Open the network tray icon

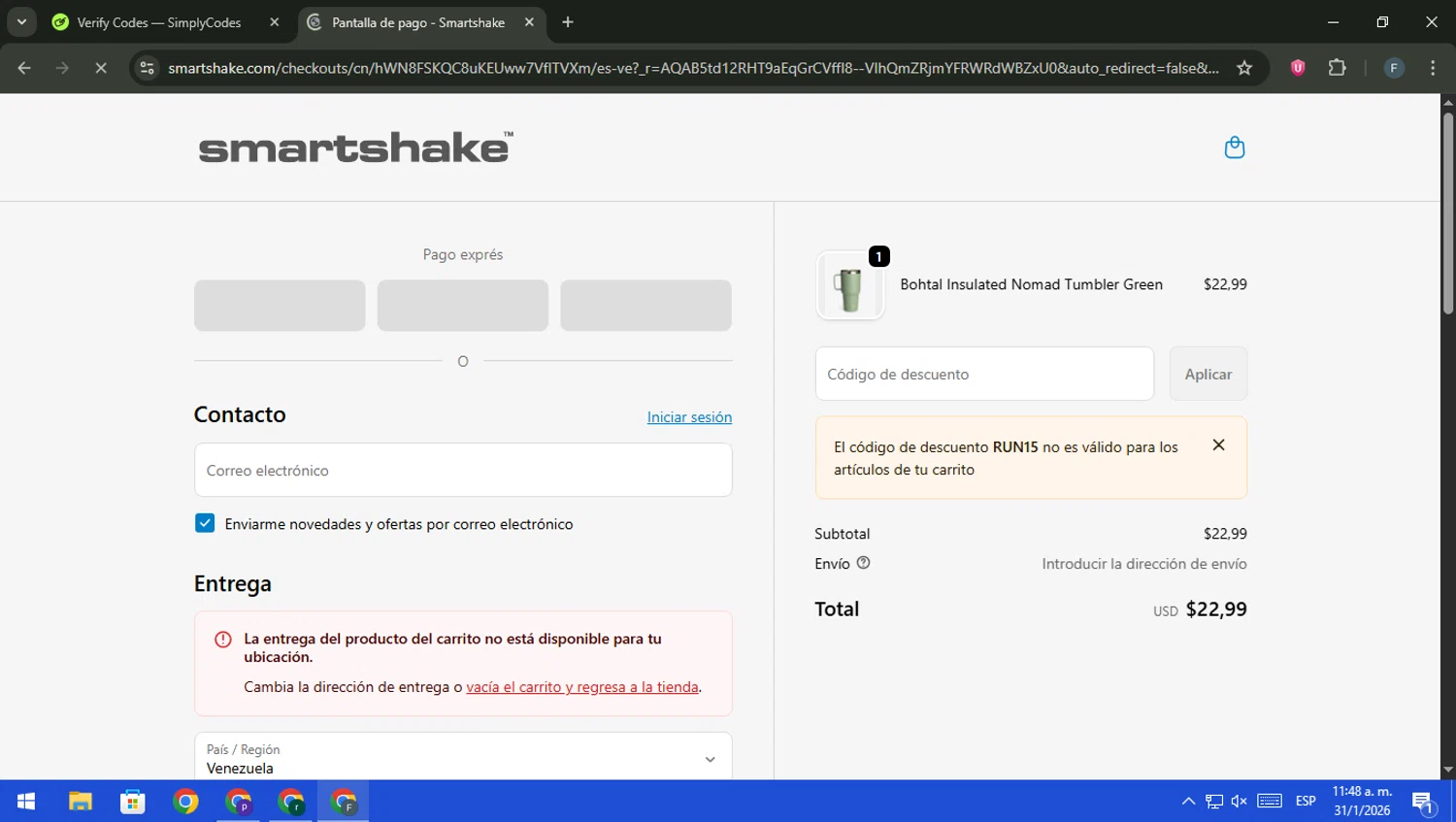(x=1214, y=802)
